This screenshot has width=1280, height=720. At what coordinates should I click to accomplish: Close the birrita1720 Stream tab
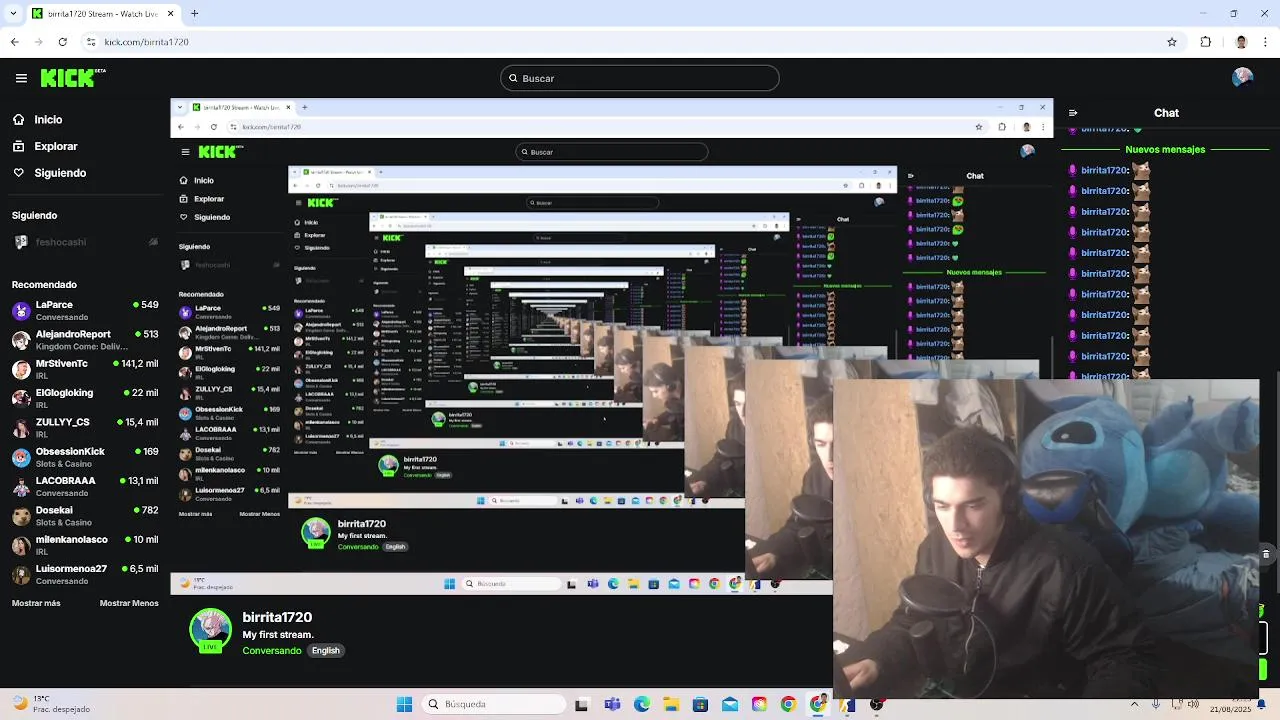[x=170, y=14]
